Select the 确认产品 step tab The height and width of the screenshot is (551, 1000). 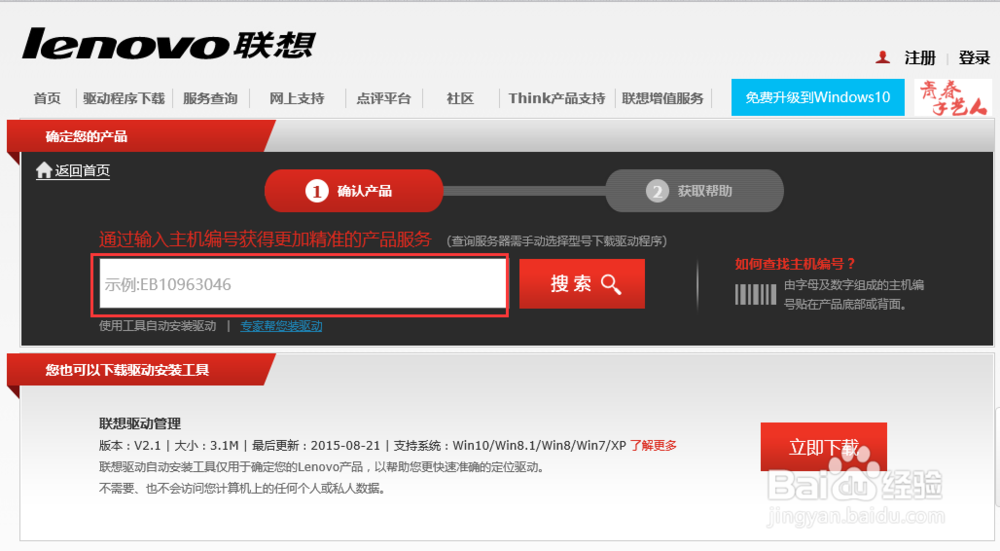[x=354, y=191]
